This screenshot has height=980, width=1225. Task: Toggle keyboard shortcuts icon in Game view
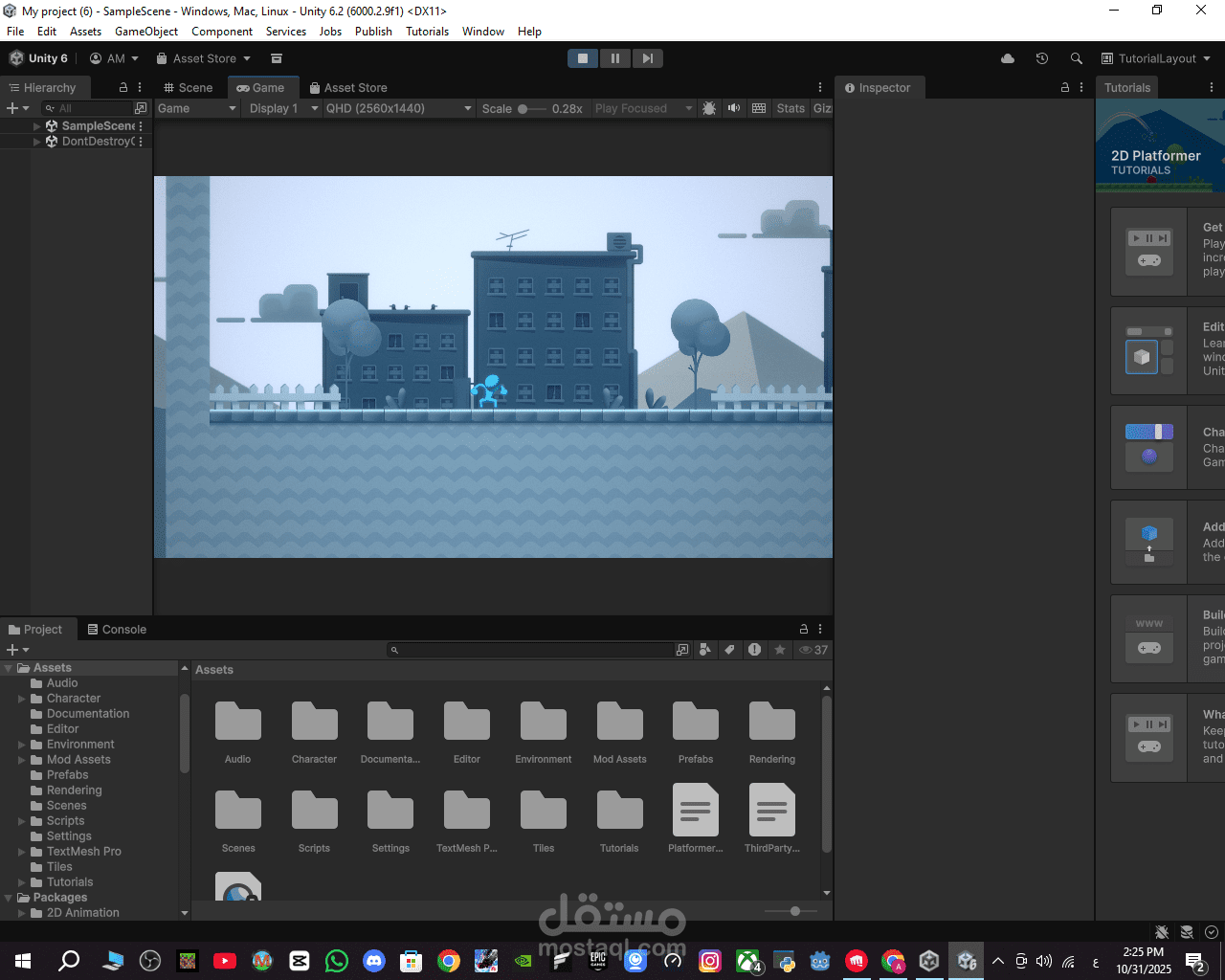pos(759,108)
